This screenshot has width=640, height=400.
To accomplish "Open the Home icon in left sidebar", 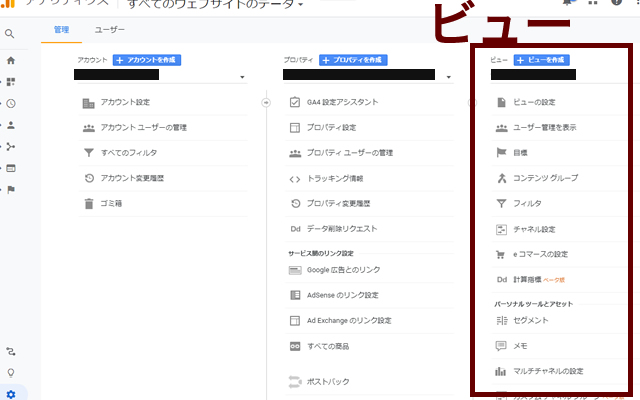I will [x=11, y=61].
